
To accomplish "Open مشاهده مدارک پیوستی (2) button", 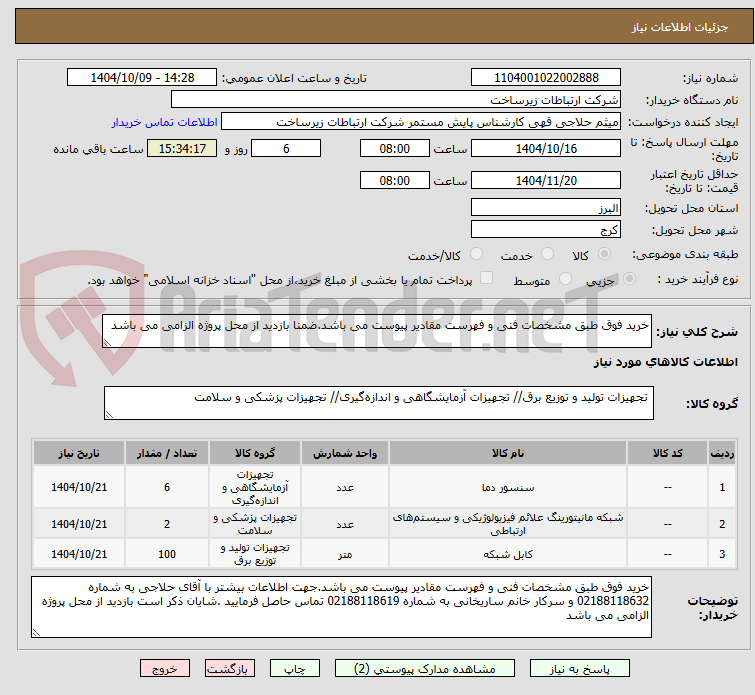I will (425, 669).
